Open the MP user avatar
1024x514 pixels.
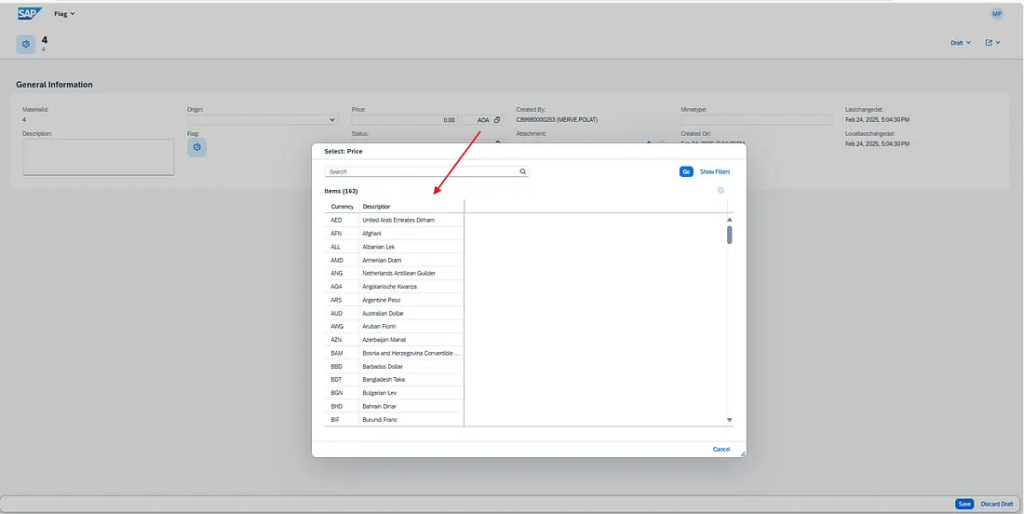(x=997, y=14)
